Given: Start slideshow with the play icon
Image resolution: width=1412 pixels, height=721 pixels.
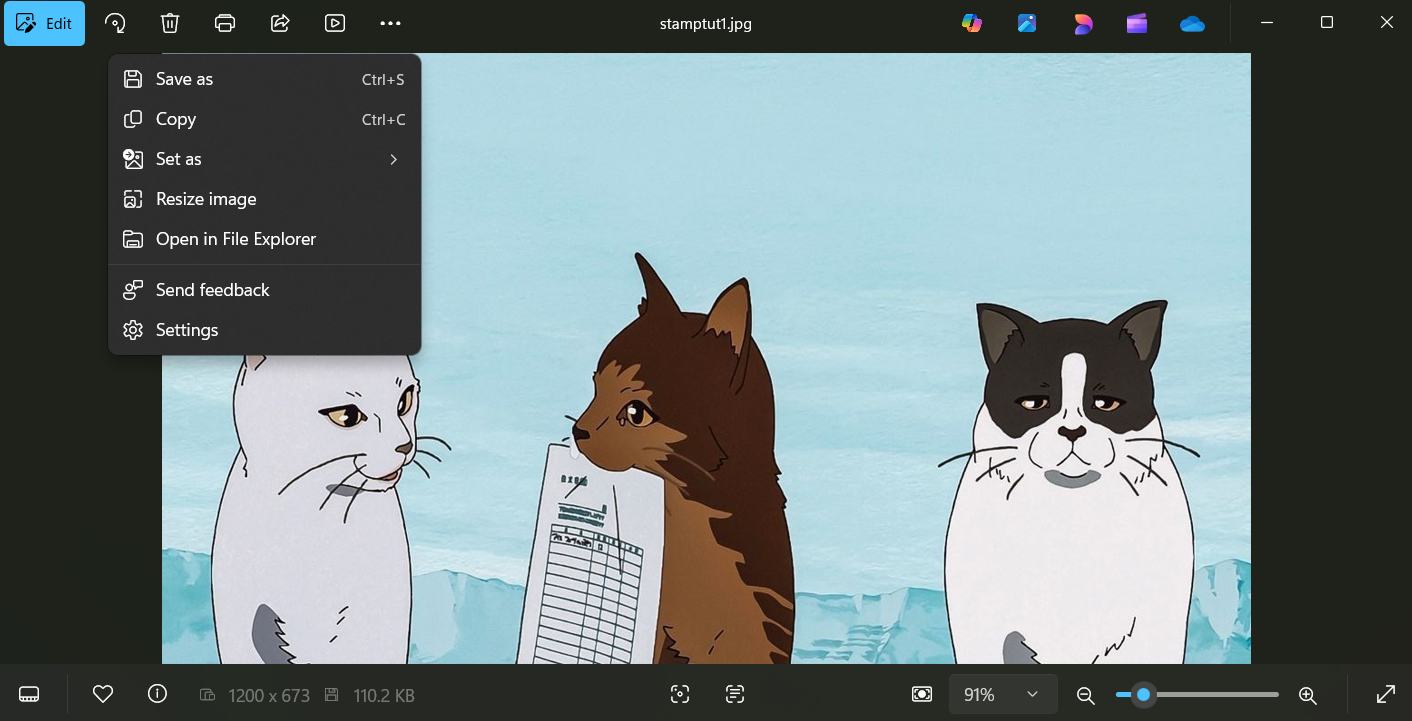Looking at the screenshot, I should (x=335, y=23).
